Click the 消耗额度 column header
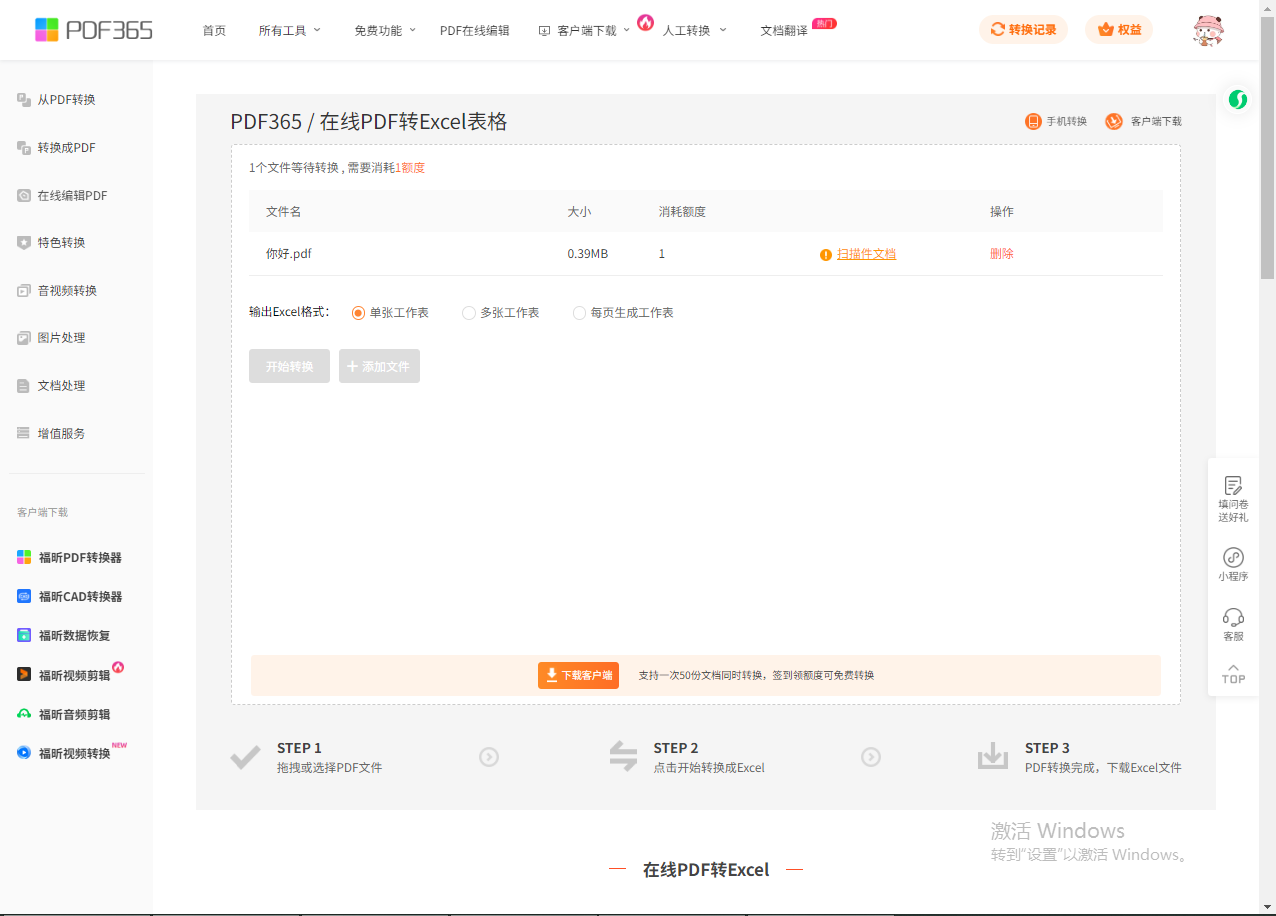This screenshot has width=1276, height=916. (x=682, y=212)
